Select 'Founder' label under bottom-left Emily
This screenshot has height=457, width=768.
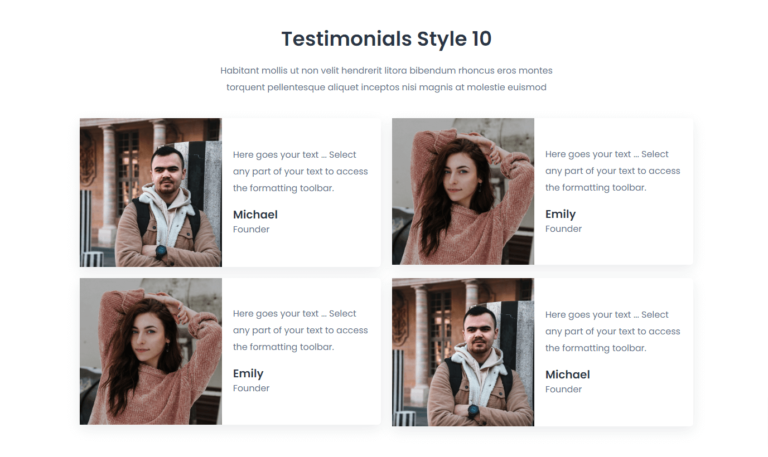(x=251, y=388)
